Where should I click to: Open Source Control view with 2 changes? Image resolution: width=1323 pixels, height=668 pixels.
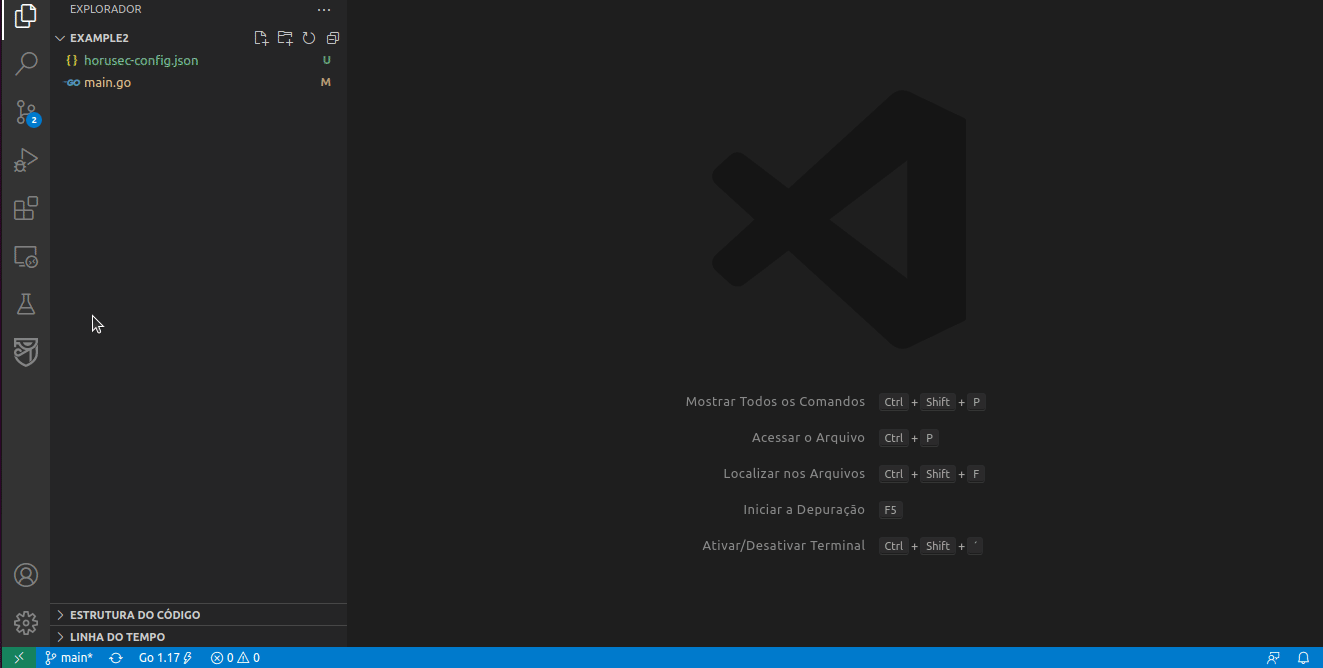point(26,113)
